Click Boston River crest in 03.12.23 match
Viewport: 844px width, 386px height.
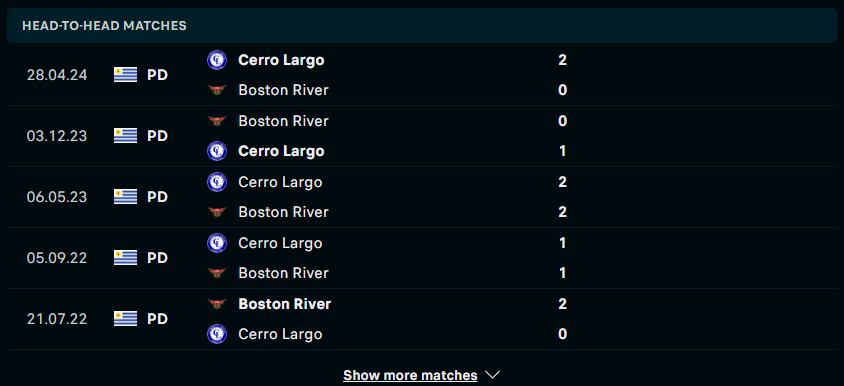pyautogui.click(x=217, y=121)
